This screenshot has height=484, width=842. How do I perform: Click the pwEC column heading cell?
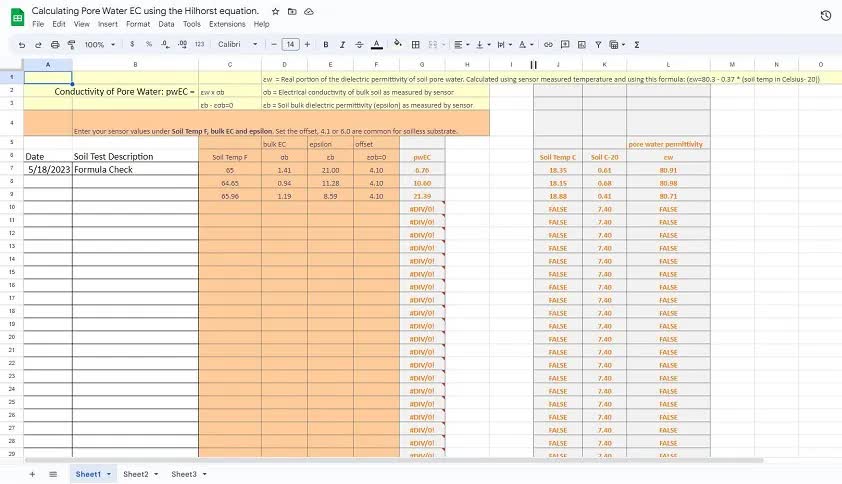[422, 157]
